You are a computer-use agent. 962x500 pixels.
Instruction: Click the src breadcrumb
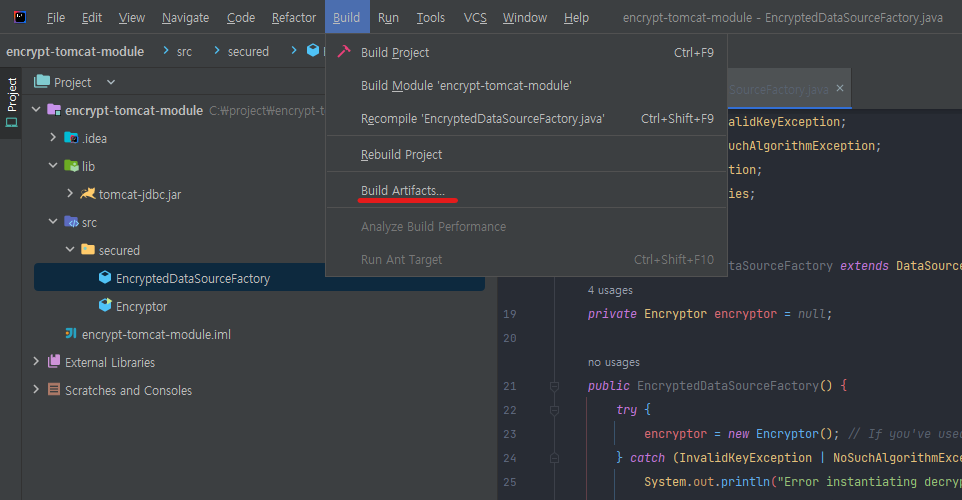tap(184, 52)
